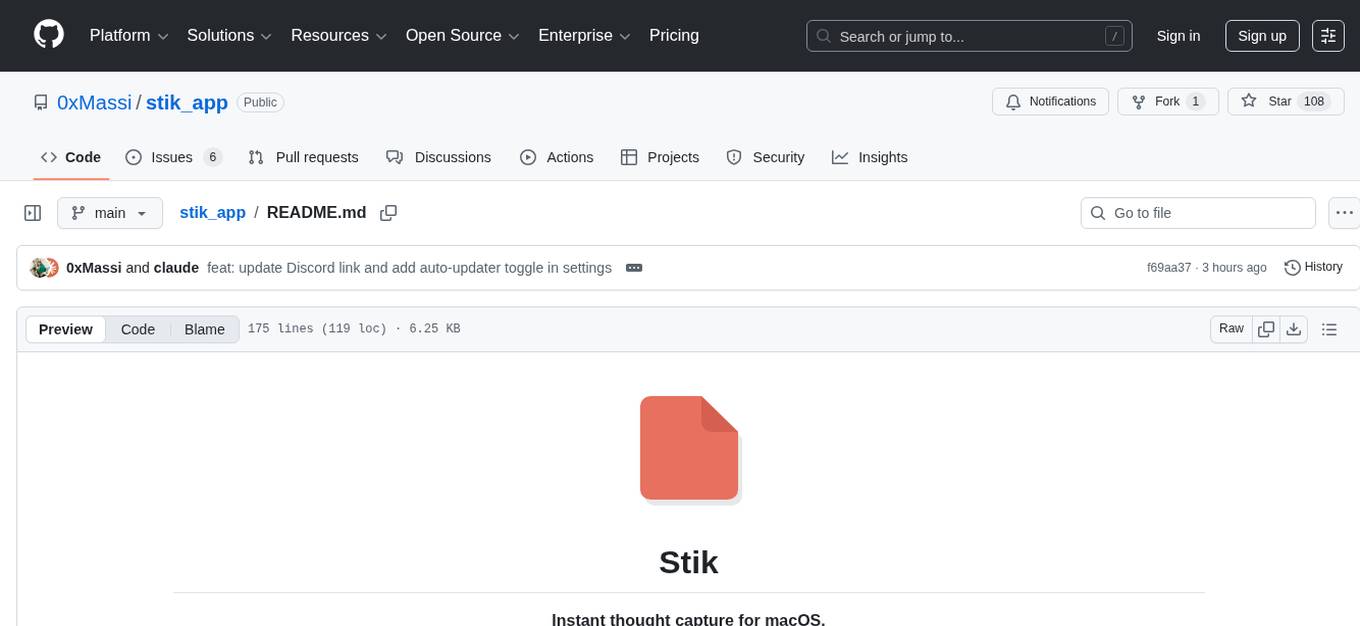Copy the README.md file path
The height and width of the screenshot is (626, 1360).
(388, 212)
